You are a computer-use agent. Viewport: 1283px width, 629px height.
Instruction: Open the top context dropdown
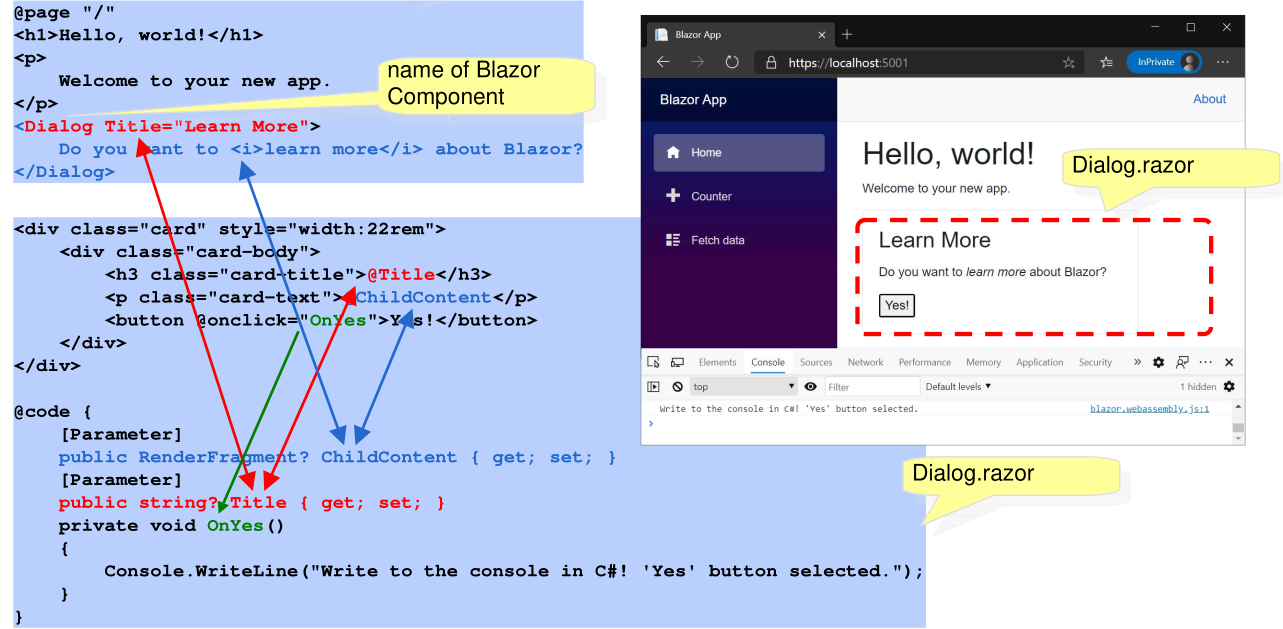pyautogui.click(x=743, y=387)
